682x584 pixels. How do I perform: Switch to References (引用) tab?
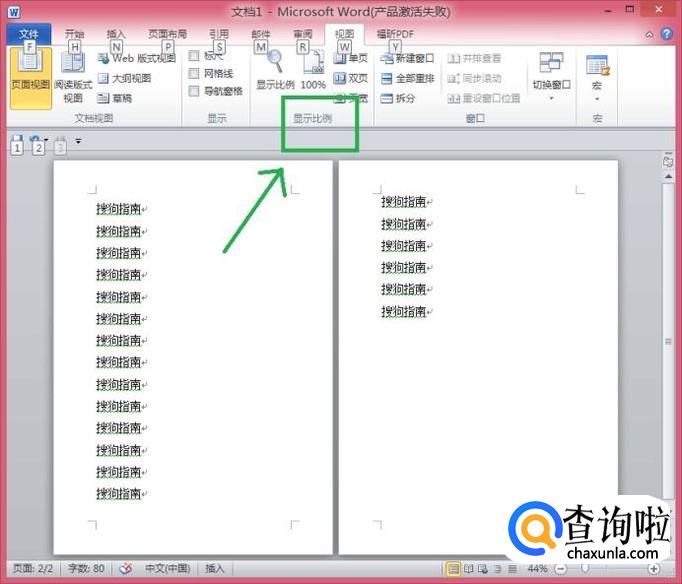219,34
